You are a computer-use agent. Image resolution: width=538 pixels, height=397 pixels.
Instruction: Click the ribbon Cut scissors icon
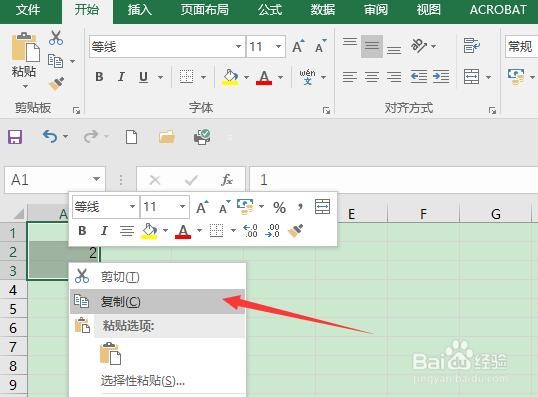[x=56, y=38]
